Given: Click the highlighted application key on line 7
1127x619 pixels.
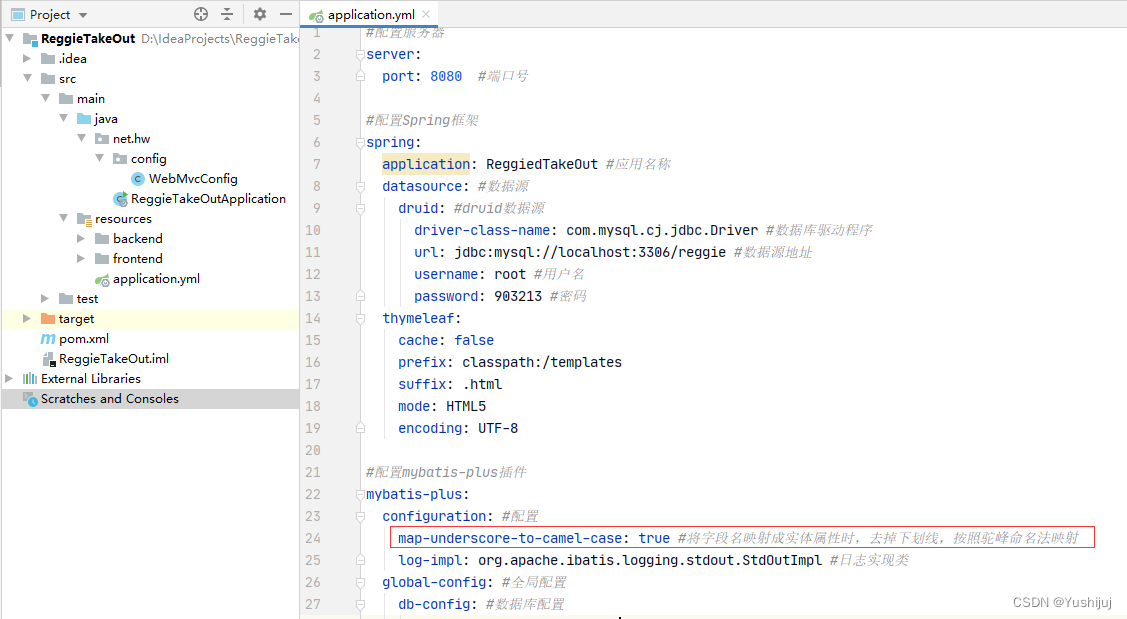Looking at the screenshot, I should pos(426,164).
